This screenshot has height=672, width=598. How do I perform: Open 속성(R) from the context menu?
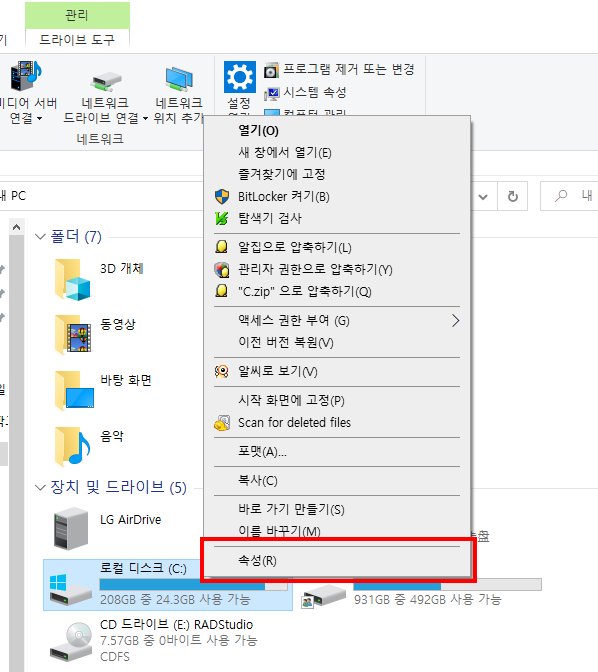[x=337, y=560]
